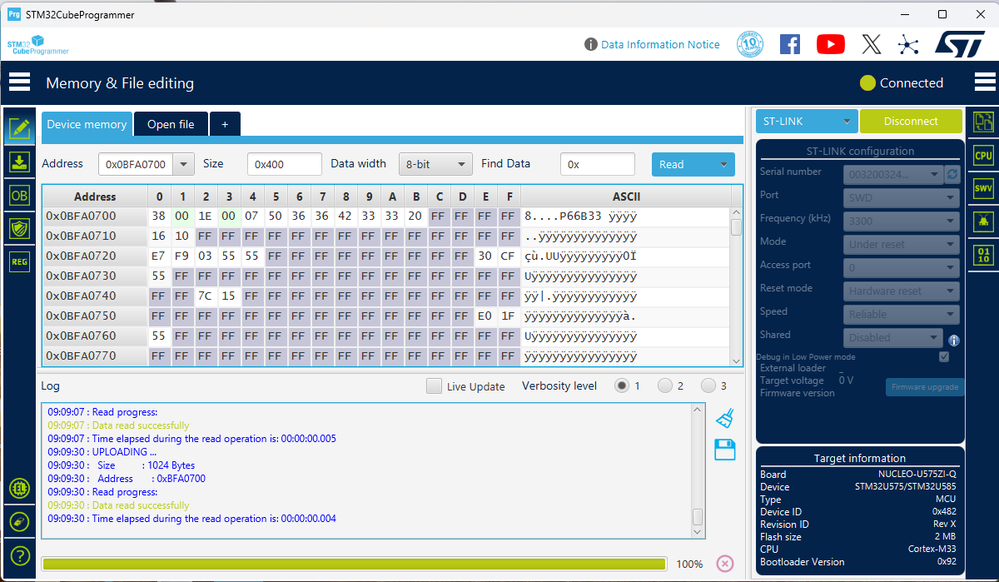
Task: Clear the log with the broom icon
Action: 725,418
